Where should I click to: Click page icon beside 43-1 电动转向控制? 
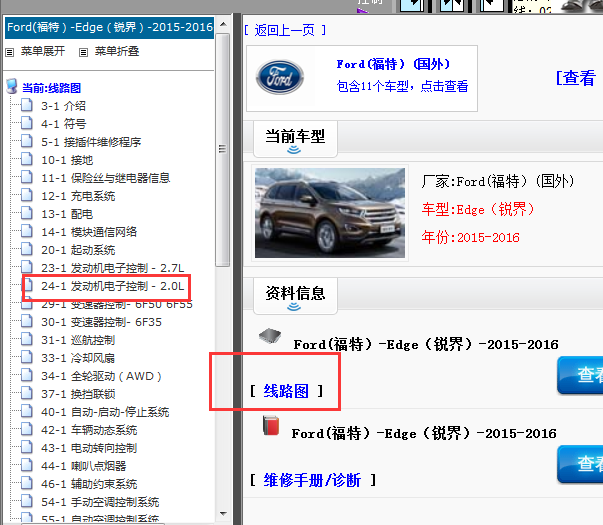tap(27, 447)
